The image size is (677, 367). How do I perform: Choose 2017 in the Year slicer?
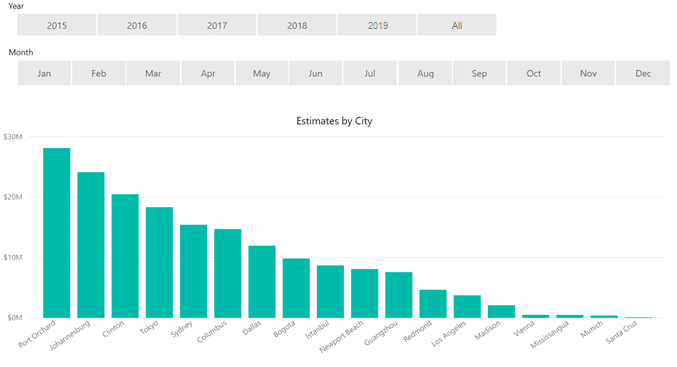pyautogui.click(x=217, y=25)
